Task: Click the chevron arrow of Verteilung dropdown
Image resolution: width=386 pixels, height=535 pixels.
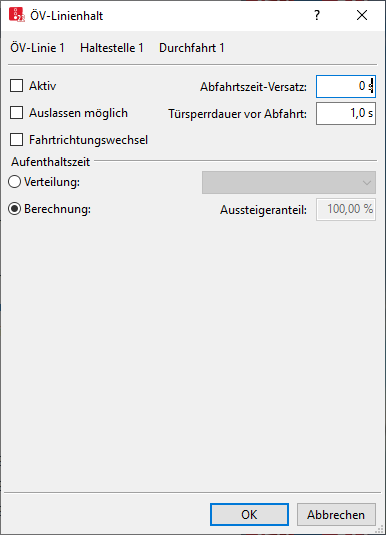Action: (367, 183)
